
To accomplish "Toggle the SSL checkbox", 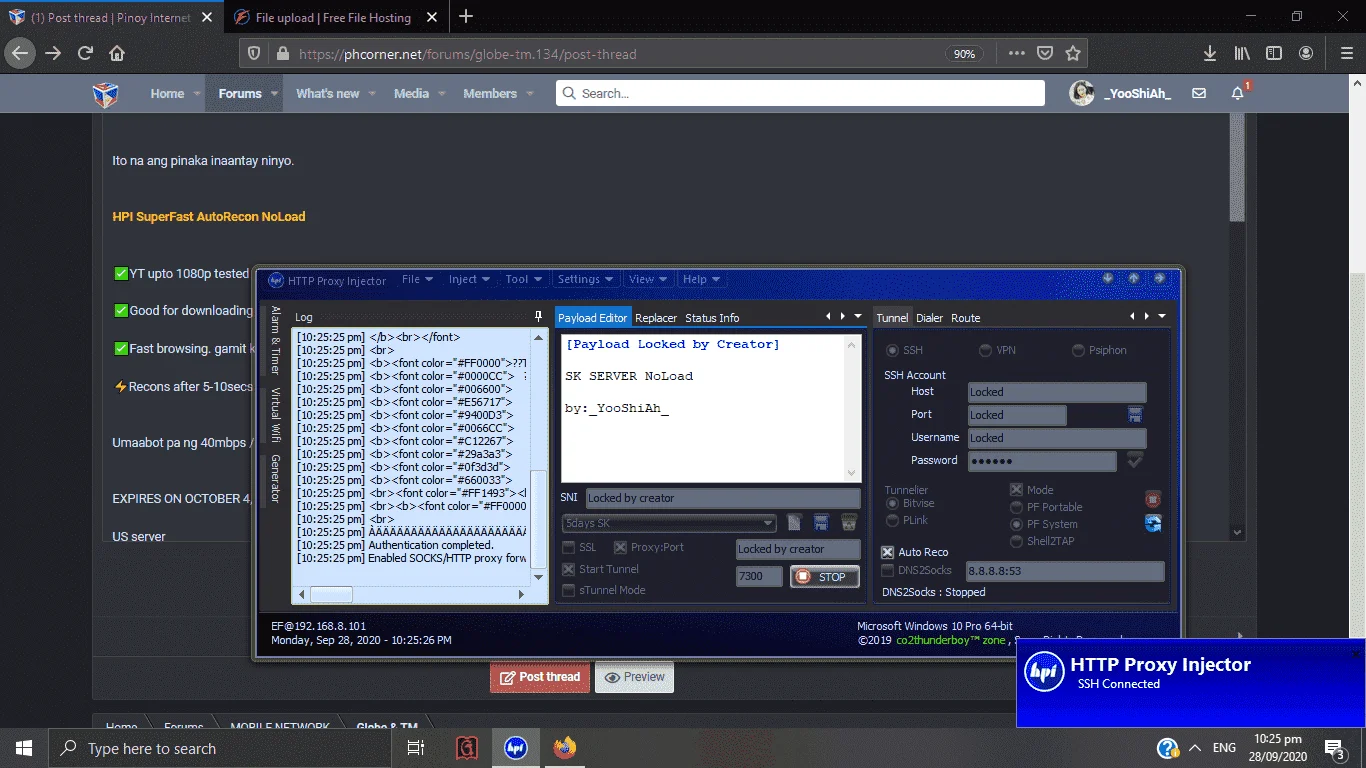I will 569,547.
